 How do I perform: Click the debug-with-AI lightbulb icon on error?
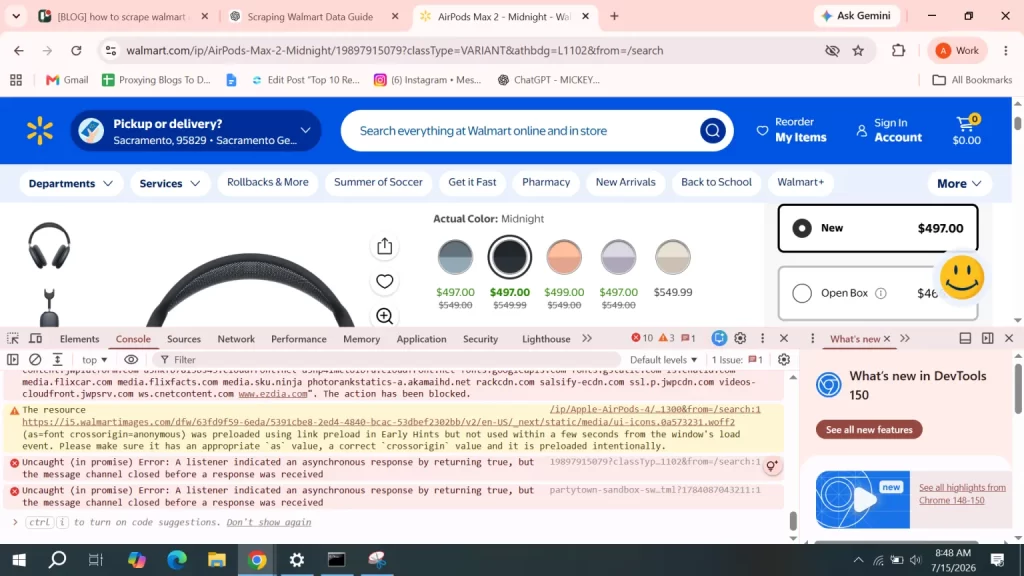tap(772, 466)
